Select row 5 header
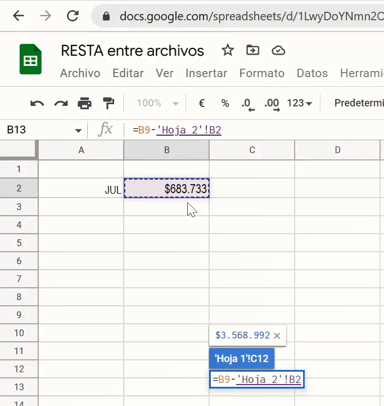This screenshot has height=406, width=384. tap(19, 243)
